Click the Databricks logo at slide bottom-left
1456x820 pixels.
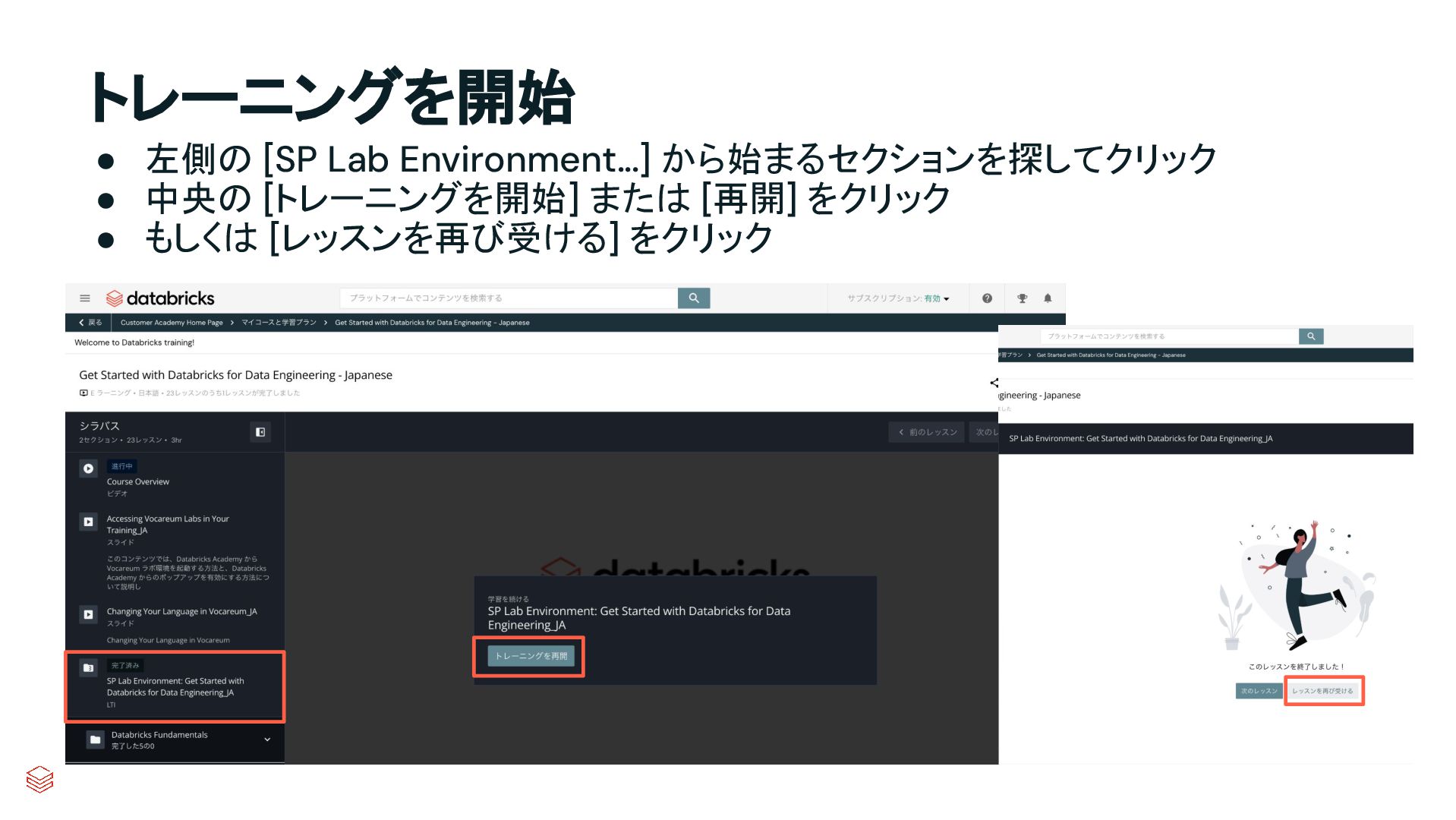pyautogui.click(x=39, y=779)
